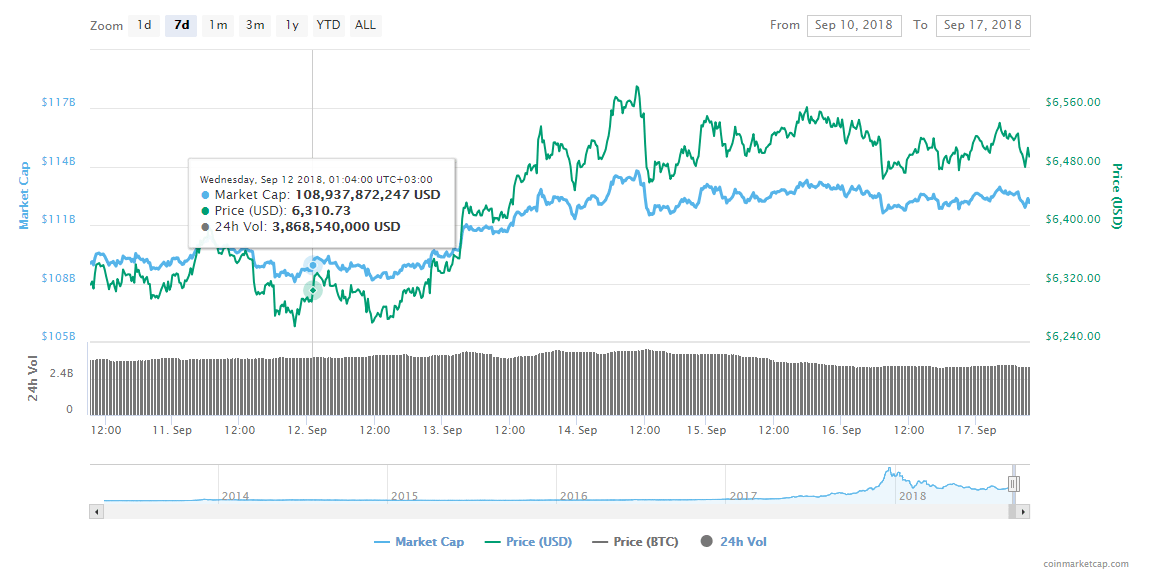The image size is (1175, 587).
Task: Click the green price marker dot
Action: (x=313, y=290)
